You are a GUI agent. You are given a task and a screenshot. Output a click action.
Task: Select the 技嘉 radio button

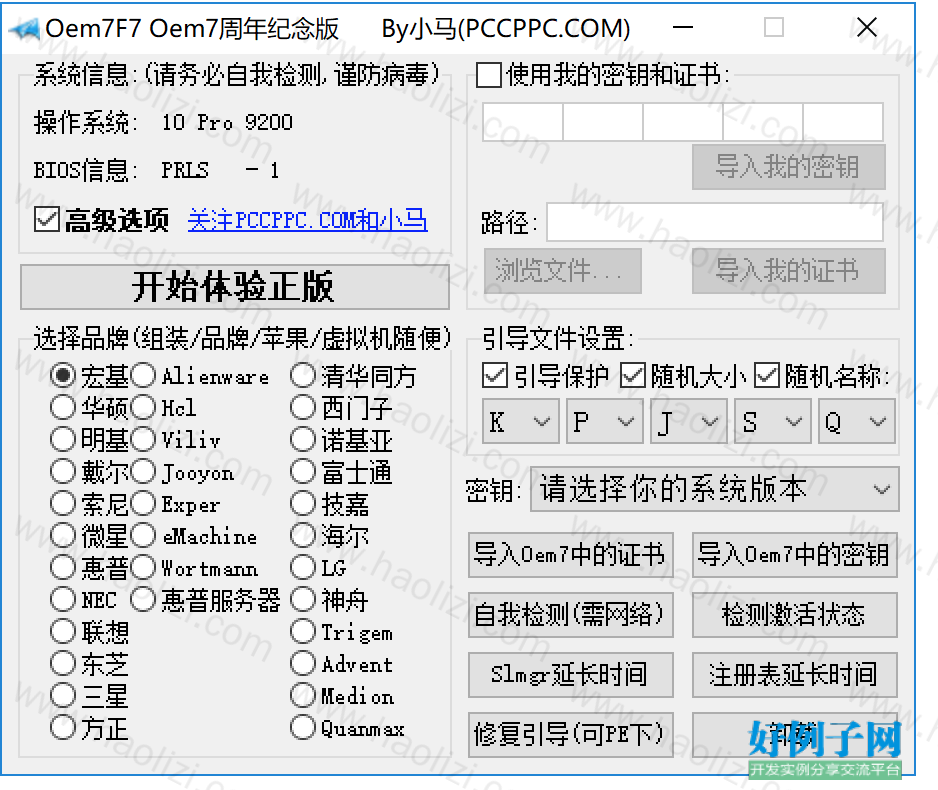[303, 504]
